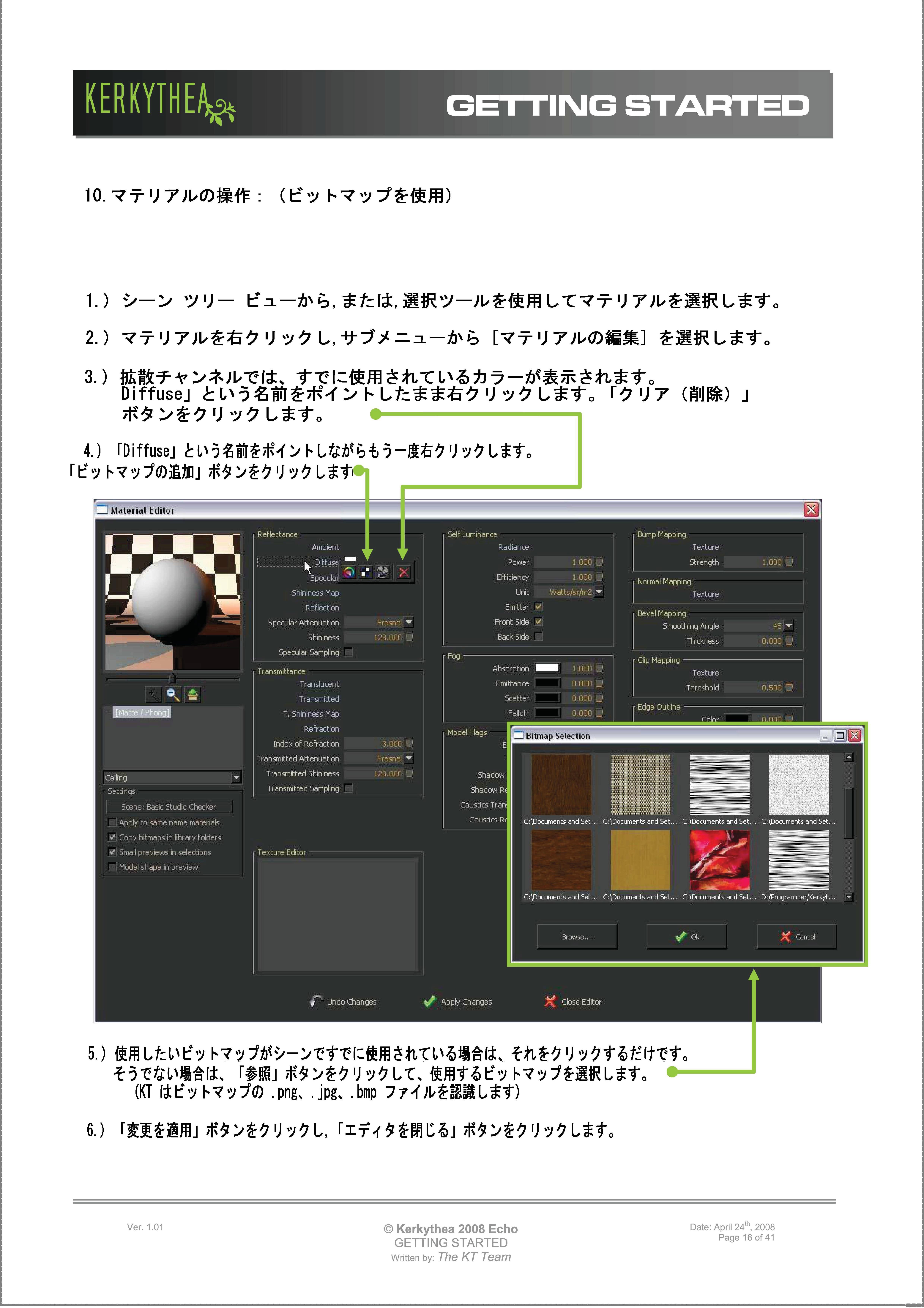924x1308 pixels.
Task: Click Ok in Bitmap Selection
Action: pos(686,936)
